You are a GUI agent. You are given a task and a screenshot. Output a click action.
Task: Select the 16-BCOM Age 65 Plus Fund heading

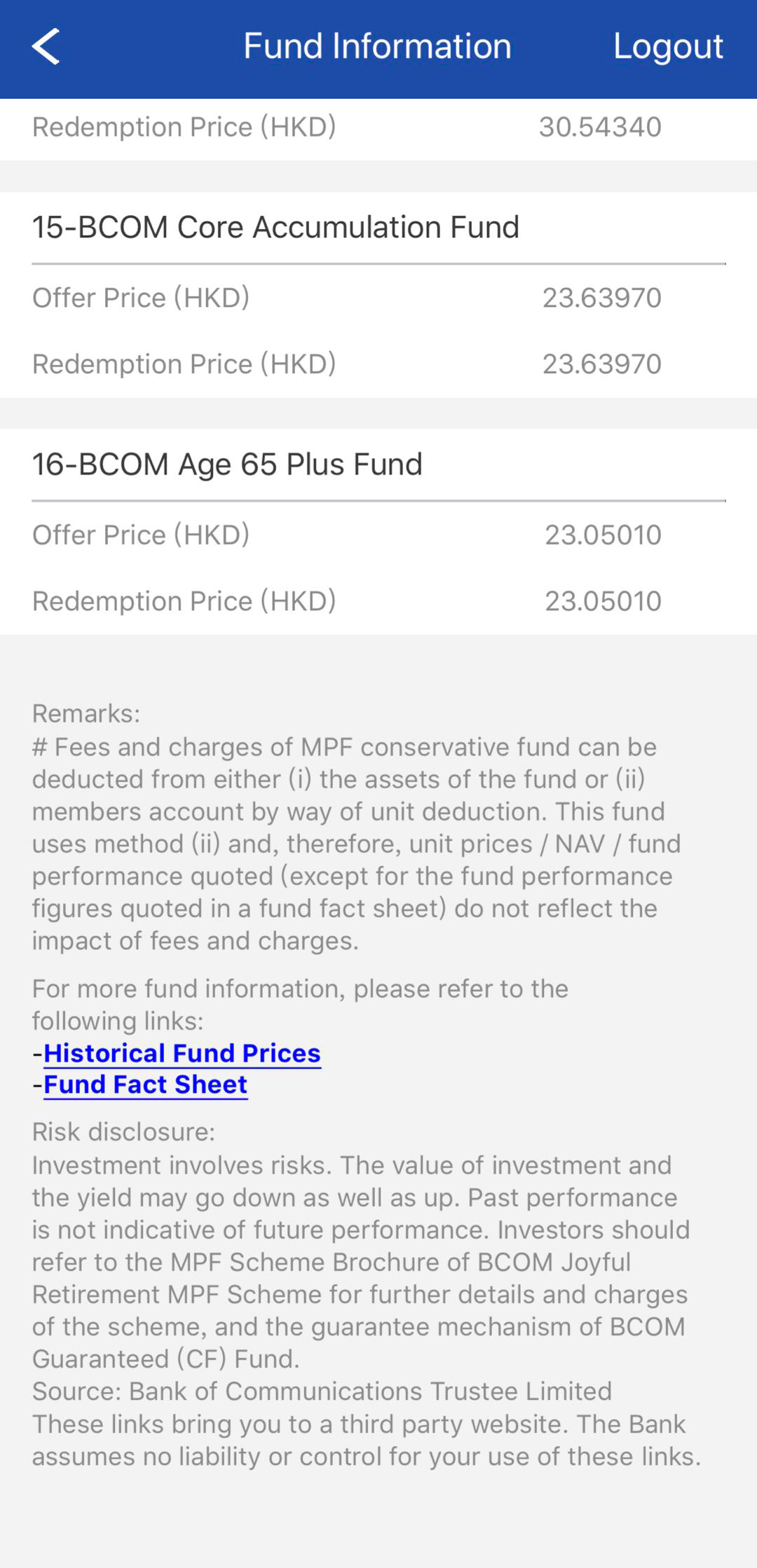(x=227, y=464)
